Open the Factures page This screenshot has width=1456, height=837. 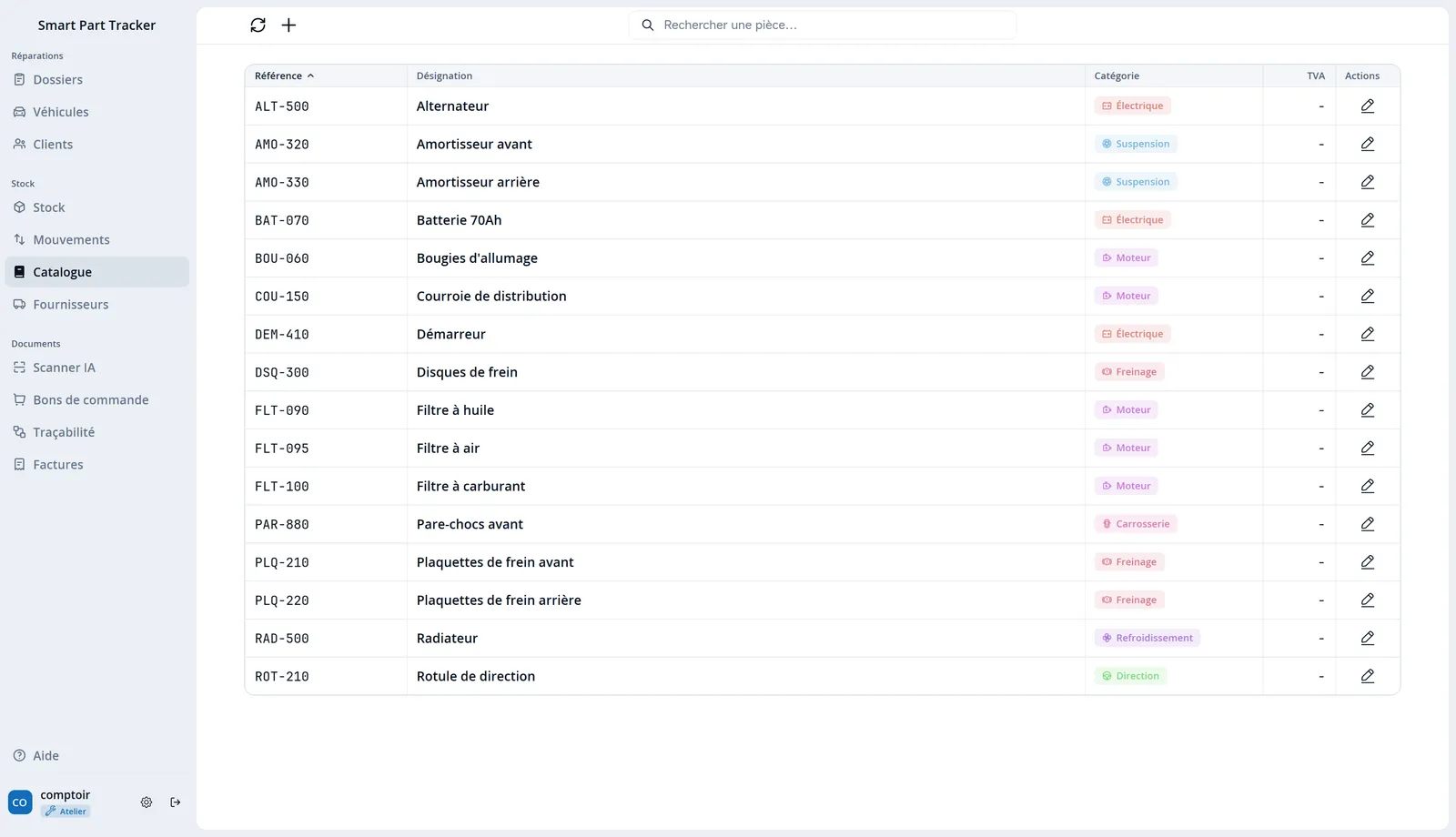pos(97,465)
